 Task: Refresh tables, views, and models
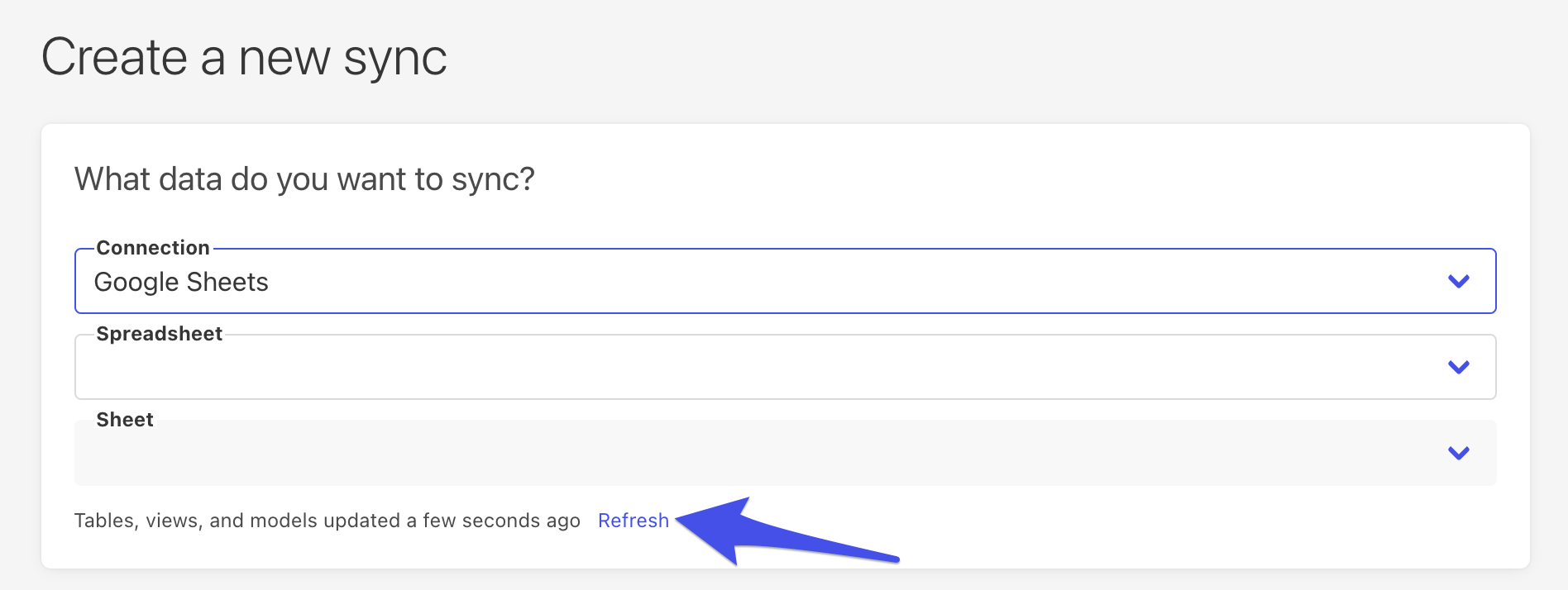click(633, 521)
